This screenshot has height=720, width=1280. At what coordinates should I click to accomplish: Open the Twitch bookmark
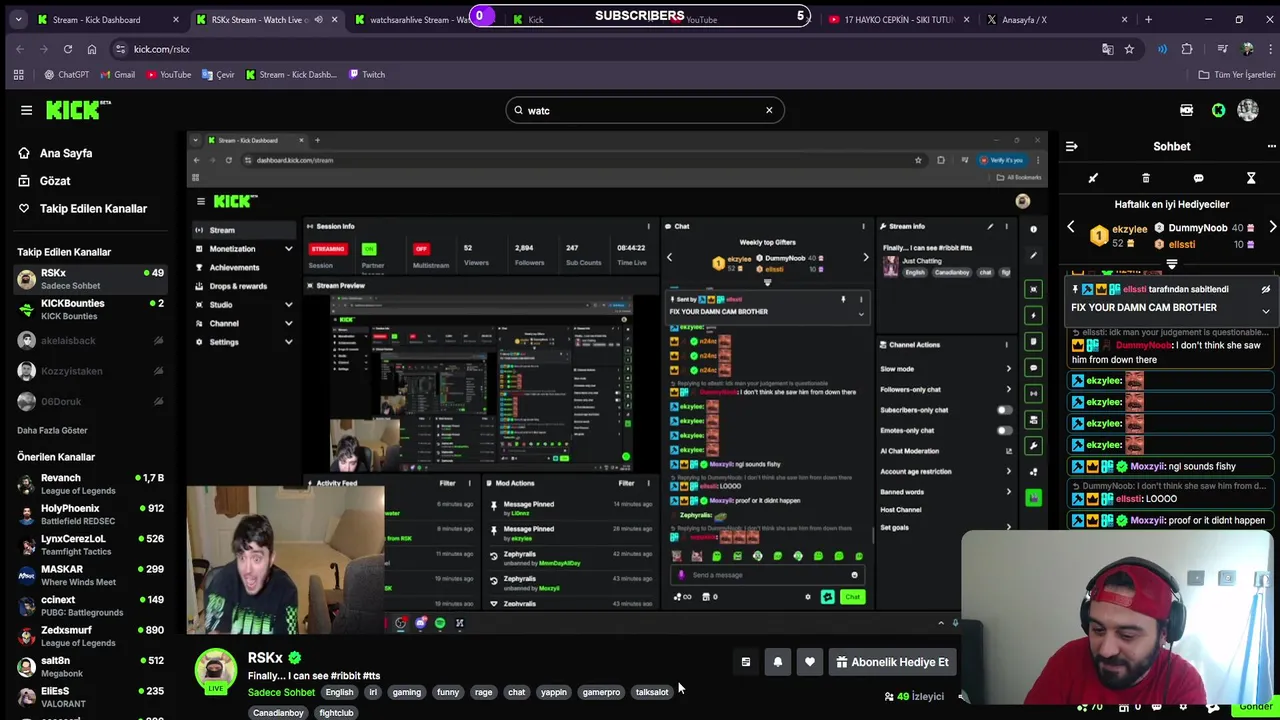(366, 74)
